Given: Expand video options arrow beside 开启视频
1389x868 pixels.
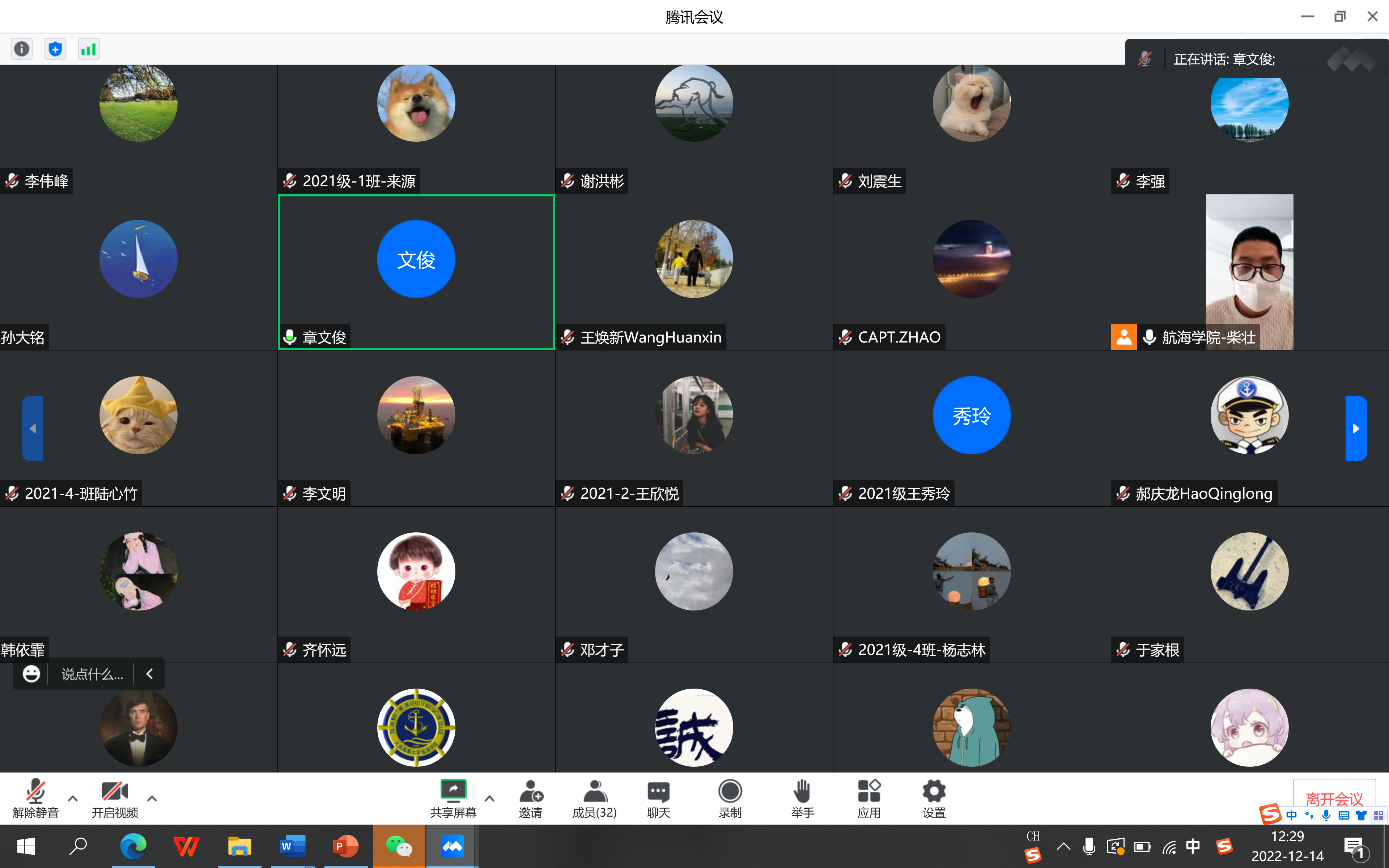Looking at the screenshot, I should pyautogui.click(x=152, y=799).
